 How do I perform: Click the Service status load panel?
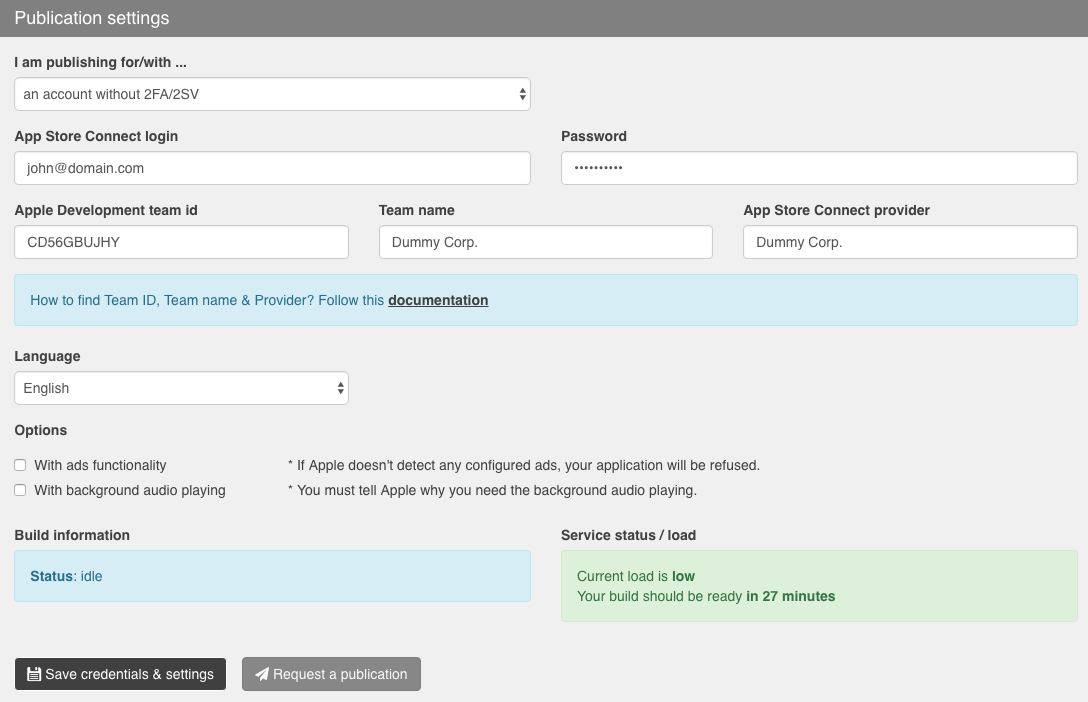(818, 586)
